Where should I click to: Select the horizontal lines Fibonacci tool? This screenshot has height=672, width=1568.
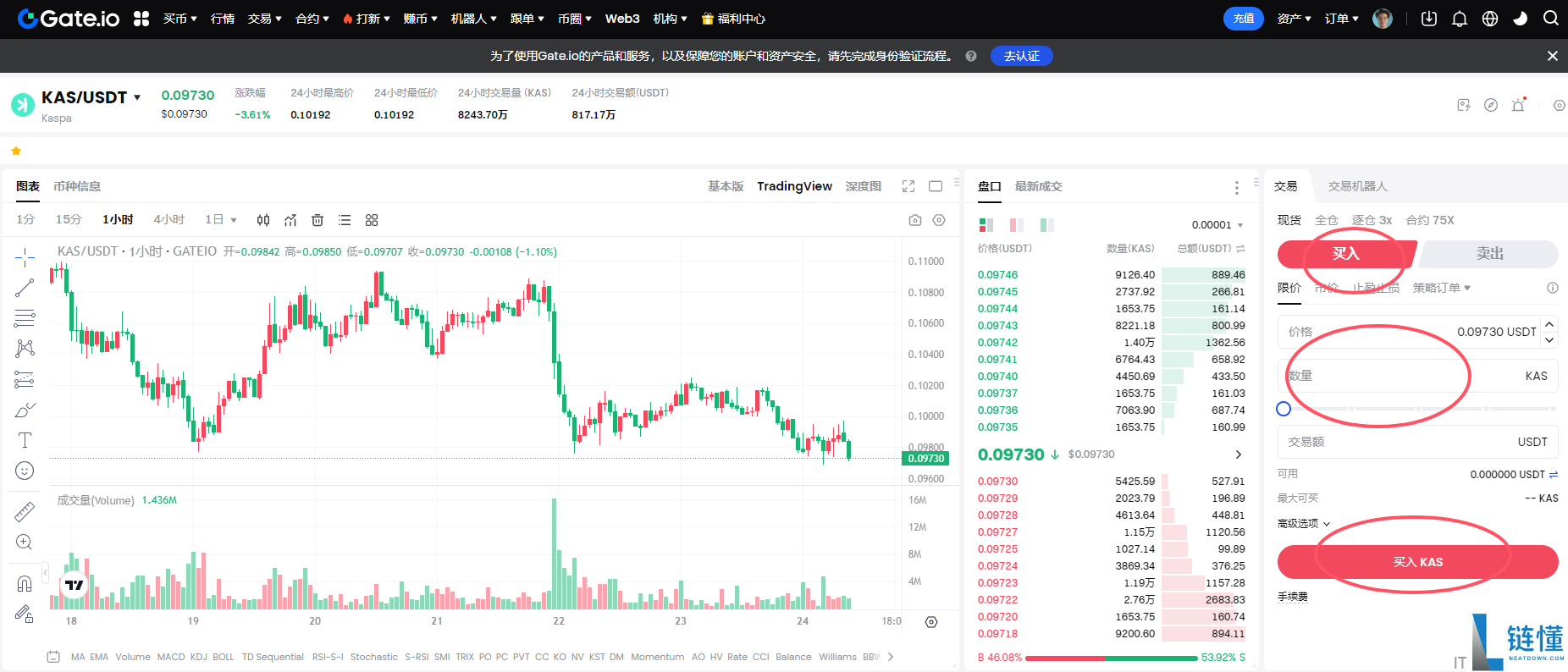coord(25,318)
